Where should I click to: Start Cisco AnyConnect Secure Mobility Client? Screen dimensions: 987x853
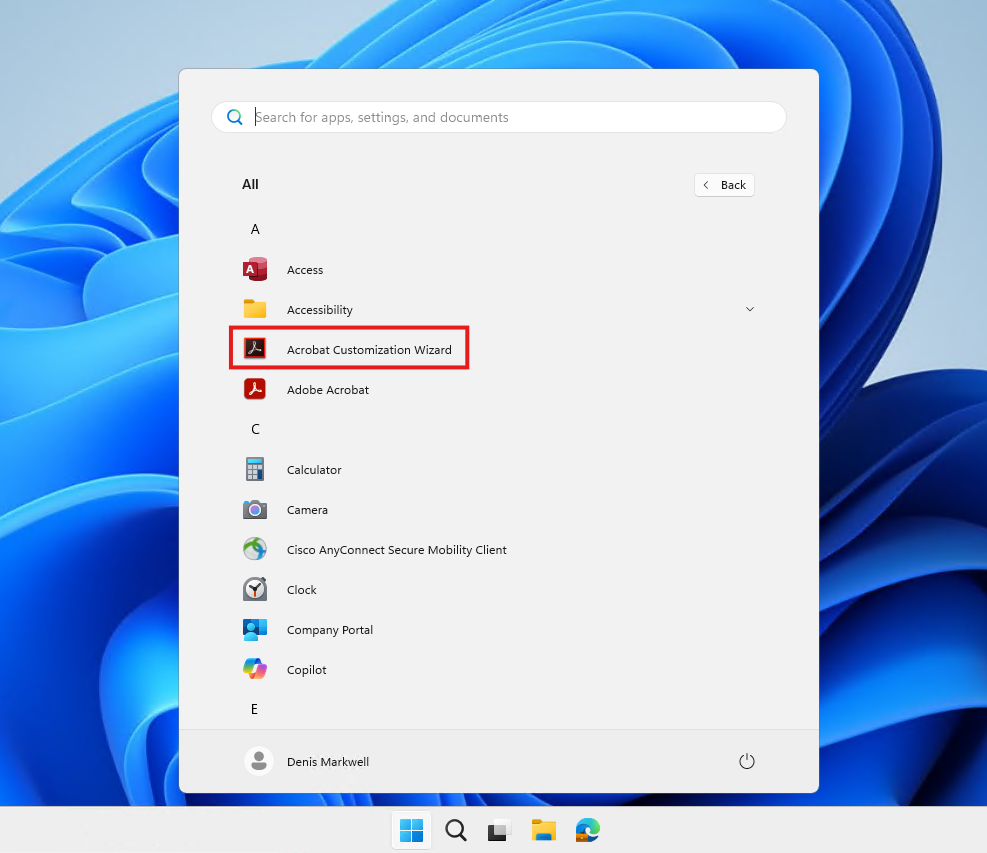pos(396,550)
